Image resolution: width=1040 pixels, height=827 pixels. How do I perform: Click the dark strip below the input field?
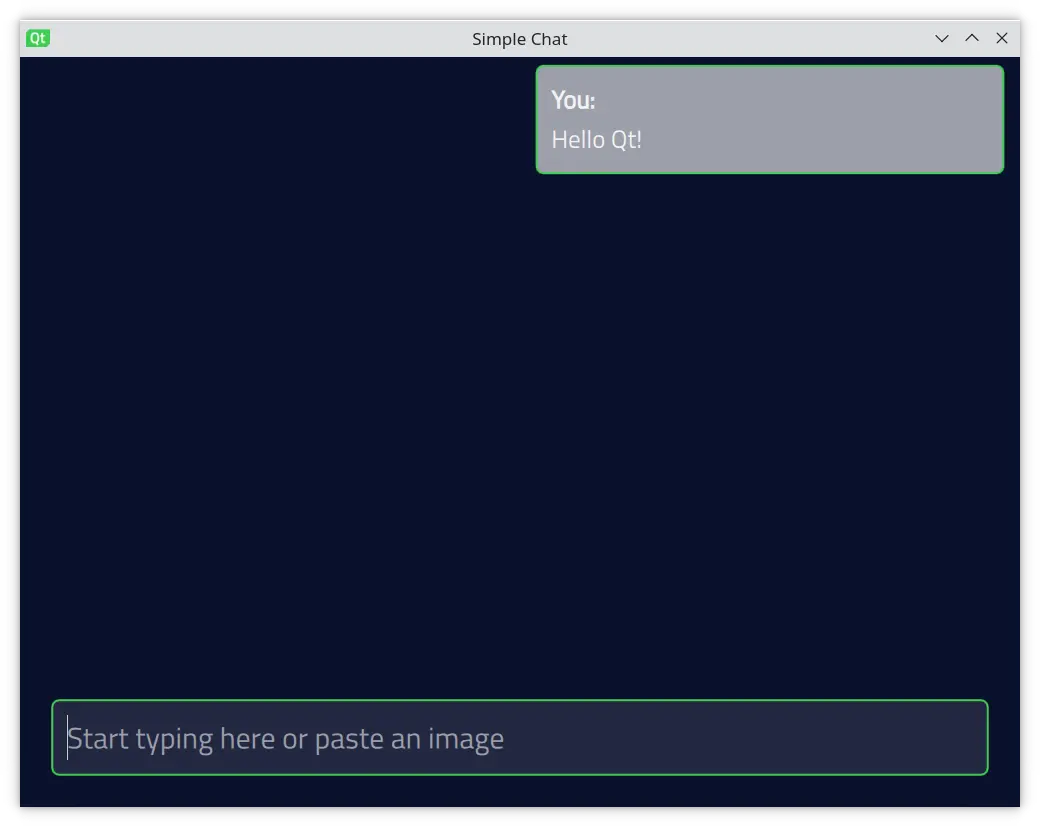(519, 791)
